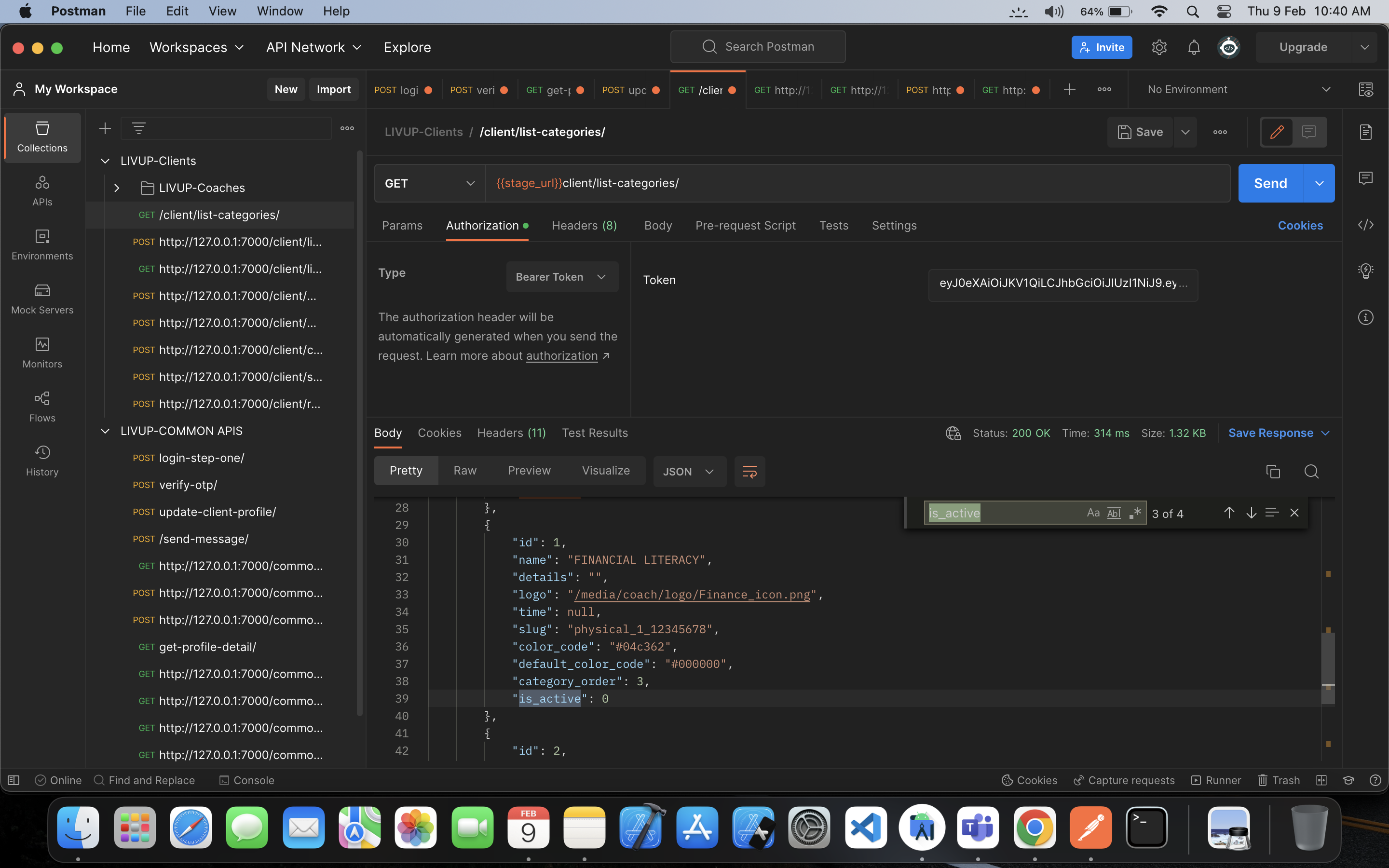Go to next search match arrow

pyautogui.click(x=1251, y=513)
